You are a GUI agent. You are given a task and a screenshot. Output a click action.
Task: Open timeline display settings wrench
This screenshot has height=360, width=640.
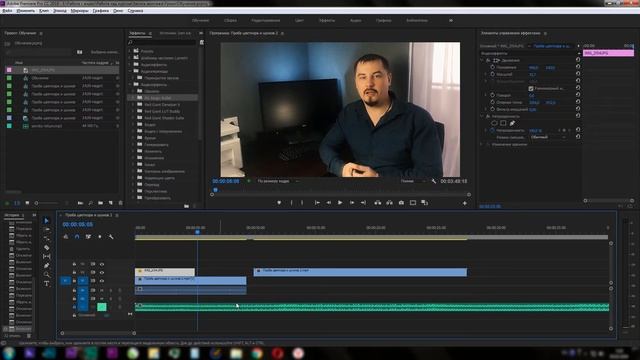(x=111, y=237)
